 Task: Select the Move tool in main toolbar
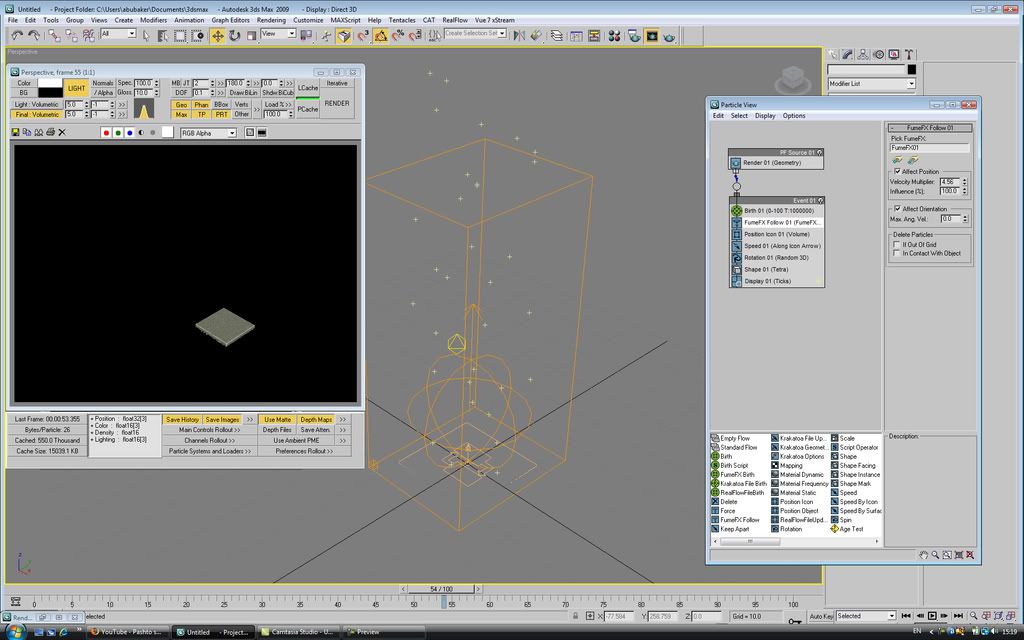pos(217,35)
